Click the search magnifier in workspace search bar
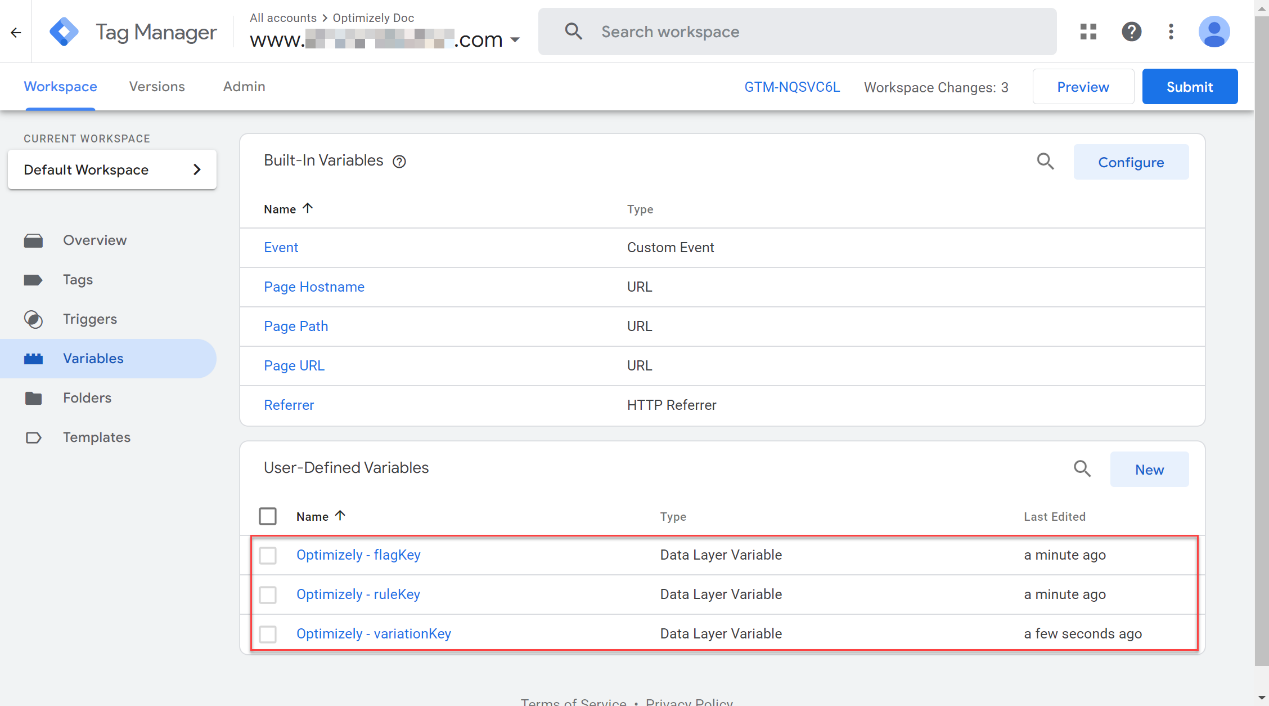The width and height of the screenshot is (1269, 706). pyautogui.click(x=573, y=32)
